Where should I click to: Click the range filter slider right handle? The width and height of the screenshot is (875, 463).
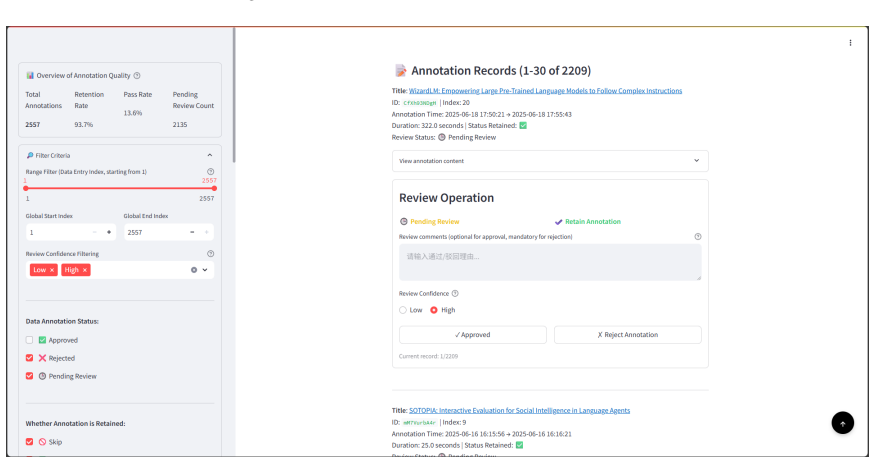tap(214, 189)
